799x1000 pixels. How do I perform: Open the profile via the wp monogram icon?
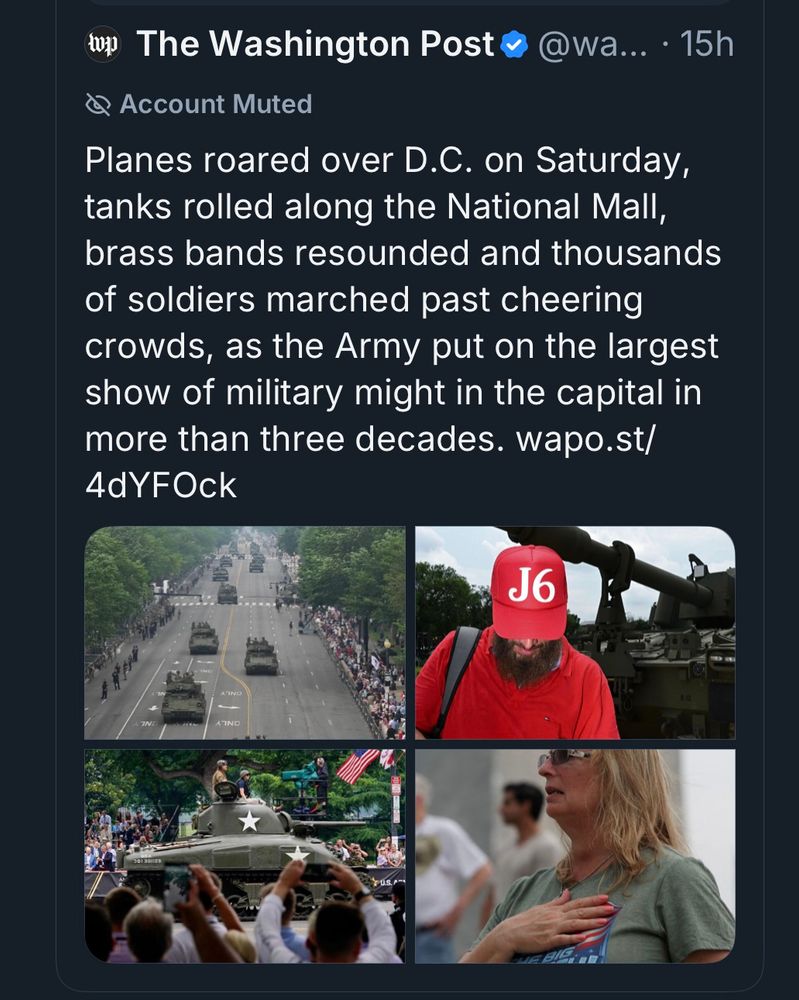click(103, 43)
